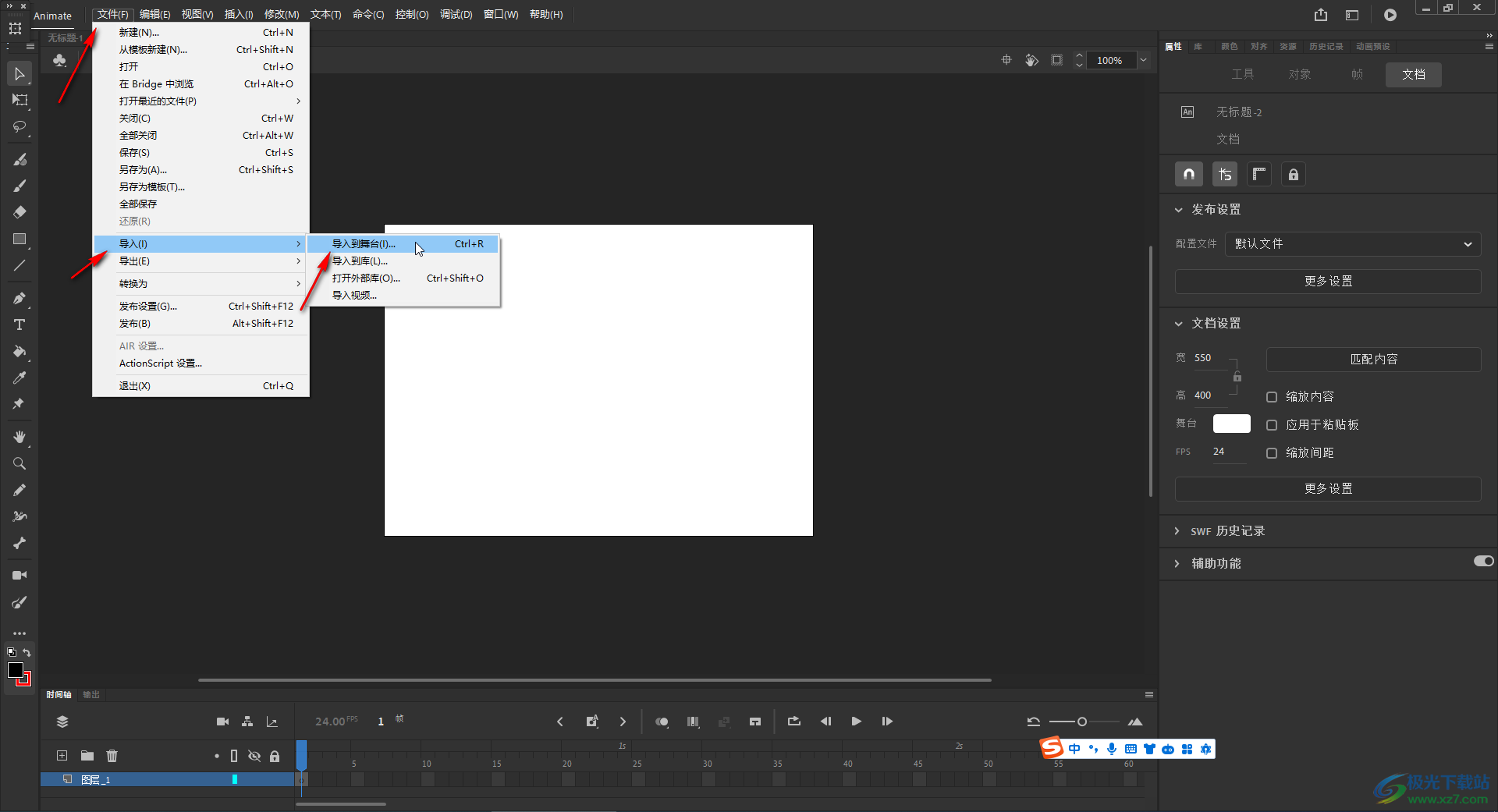The width and height of the screenshot is (1498, 812).
Task: Collapse the 发布设置 section
Action: tap(1178, 210)
